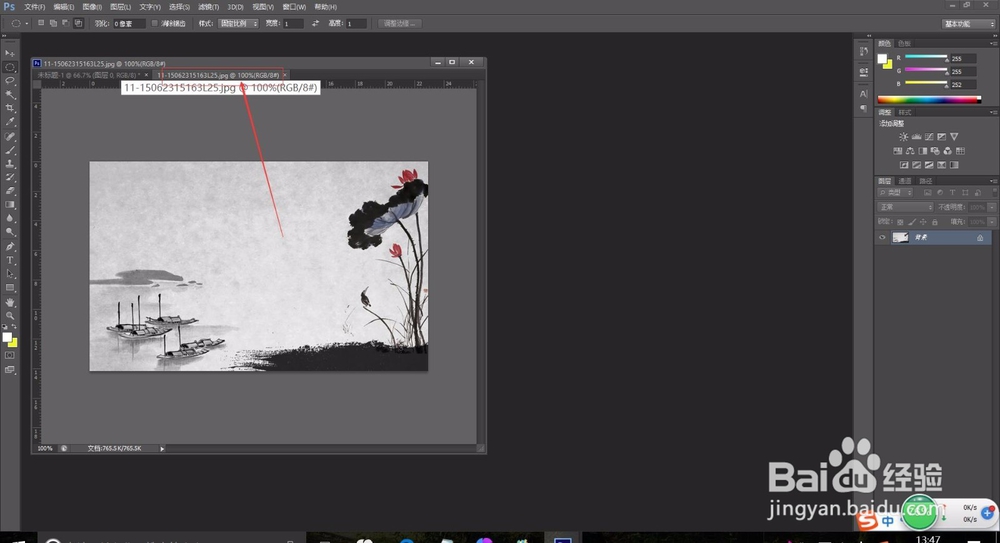Select the Rectangle shape tool
Viewport: 1000px width, 543px height.
click(x=10, y=288)
